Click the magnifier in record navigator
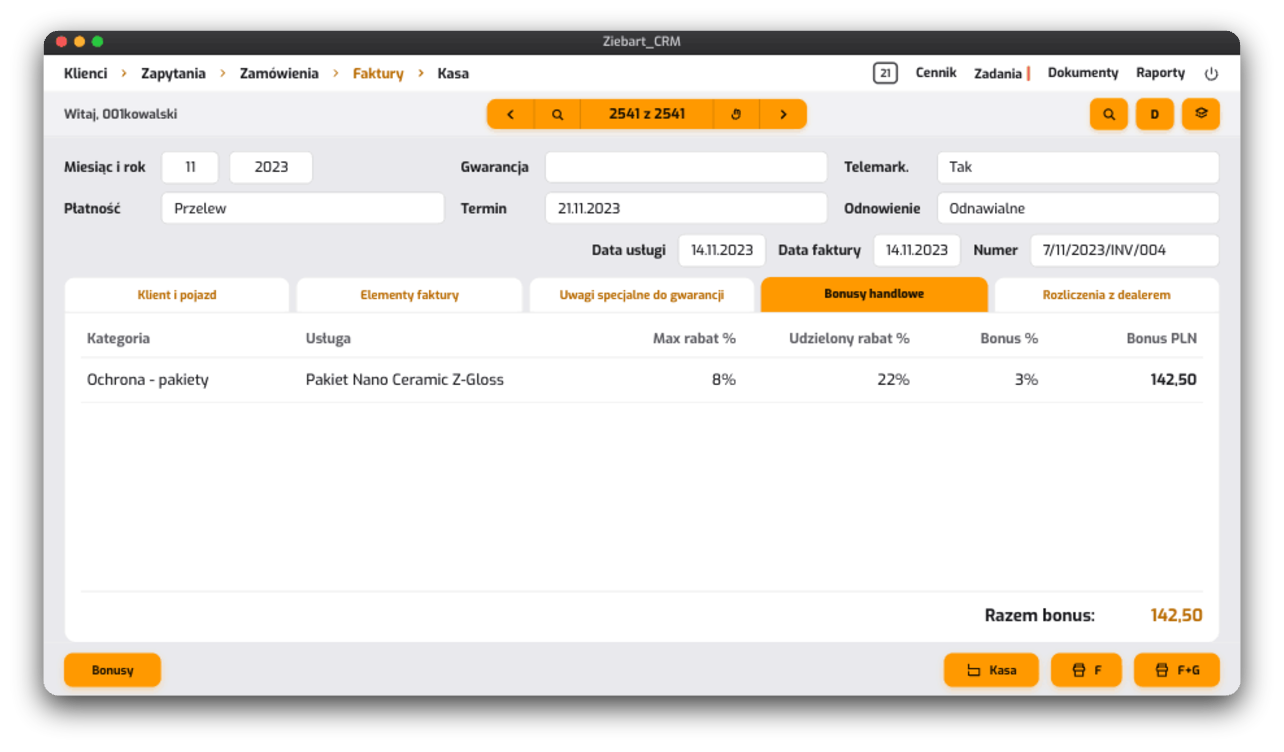 point(558,114)
